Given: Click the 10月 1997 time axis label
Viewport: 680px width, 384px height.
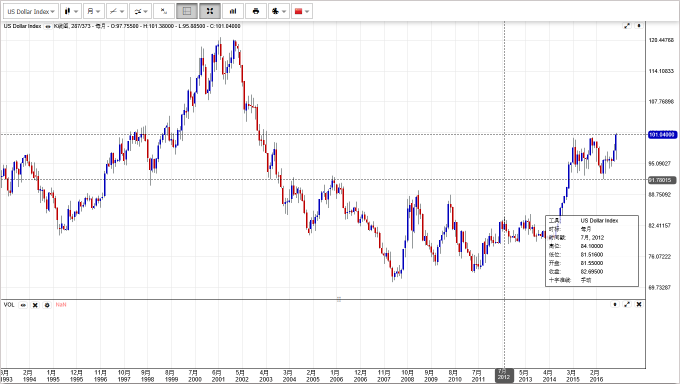Looking at the screenshot, I should (x=124, y=376).
